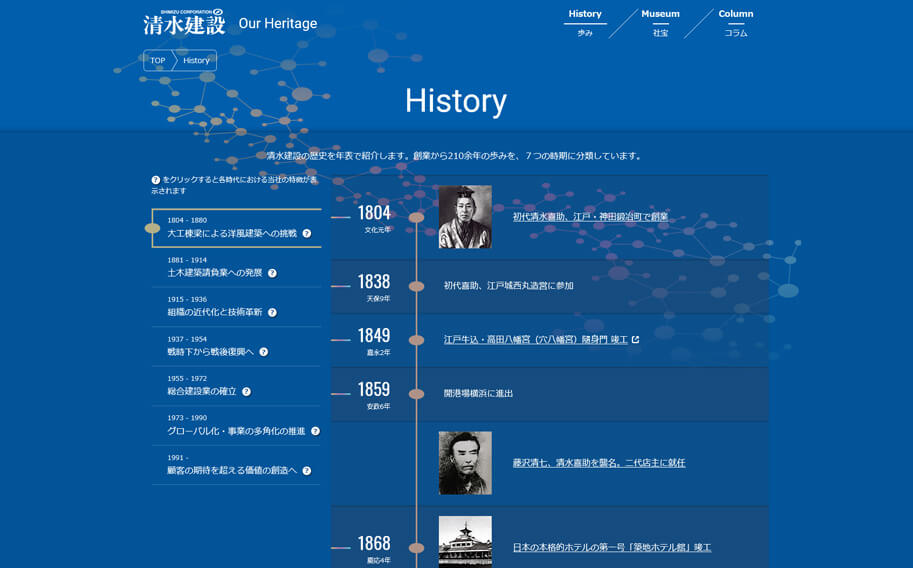Click help icon beside 1881 - 1914 period
The image size is (913, 568).
[272, 273]
